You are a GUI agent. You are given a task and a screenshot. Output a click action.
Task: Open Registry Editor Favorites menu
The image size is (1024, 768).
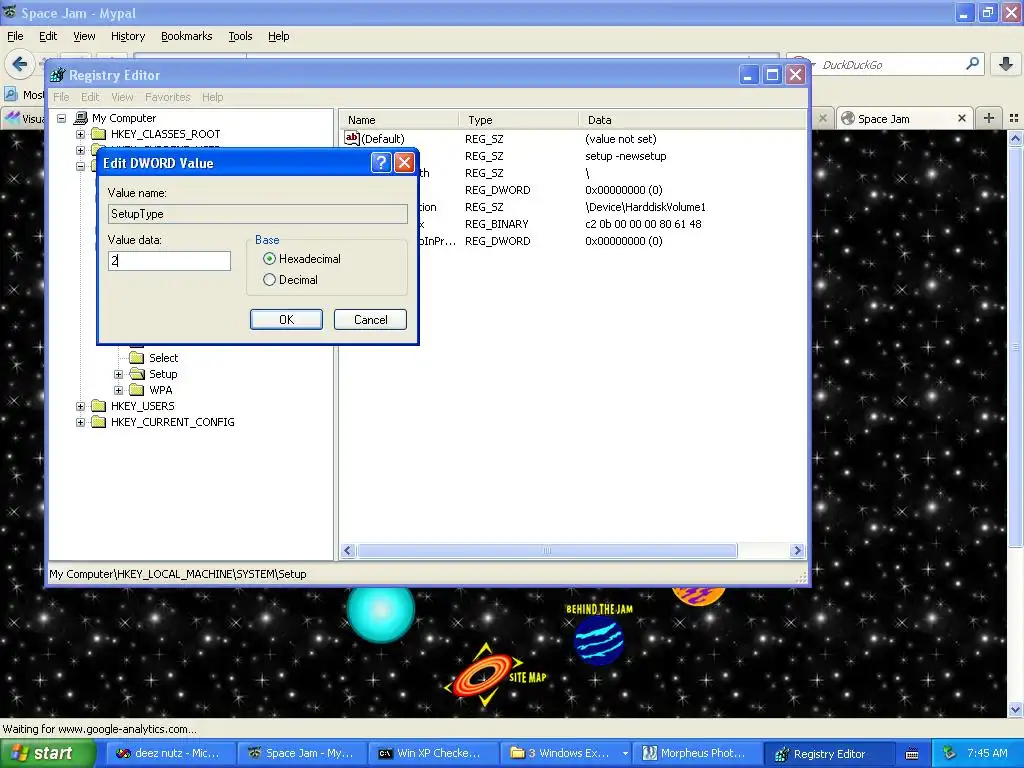pyautogui.click(x=168, y=97)
